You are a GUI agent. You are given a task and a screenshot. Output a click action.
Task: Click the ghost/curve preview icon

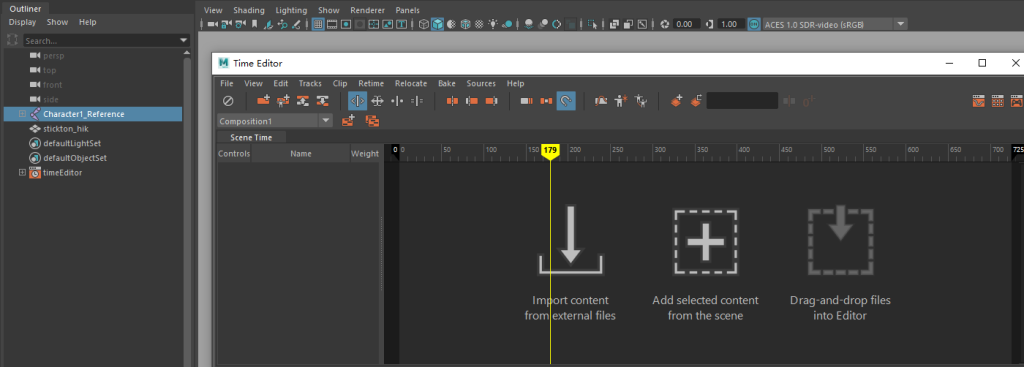(x=601, y=101)
